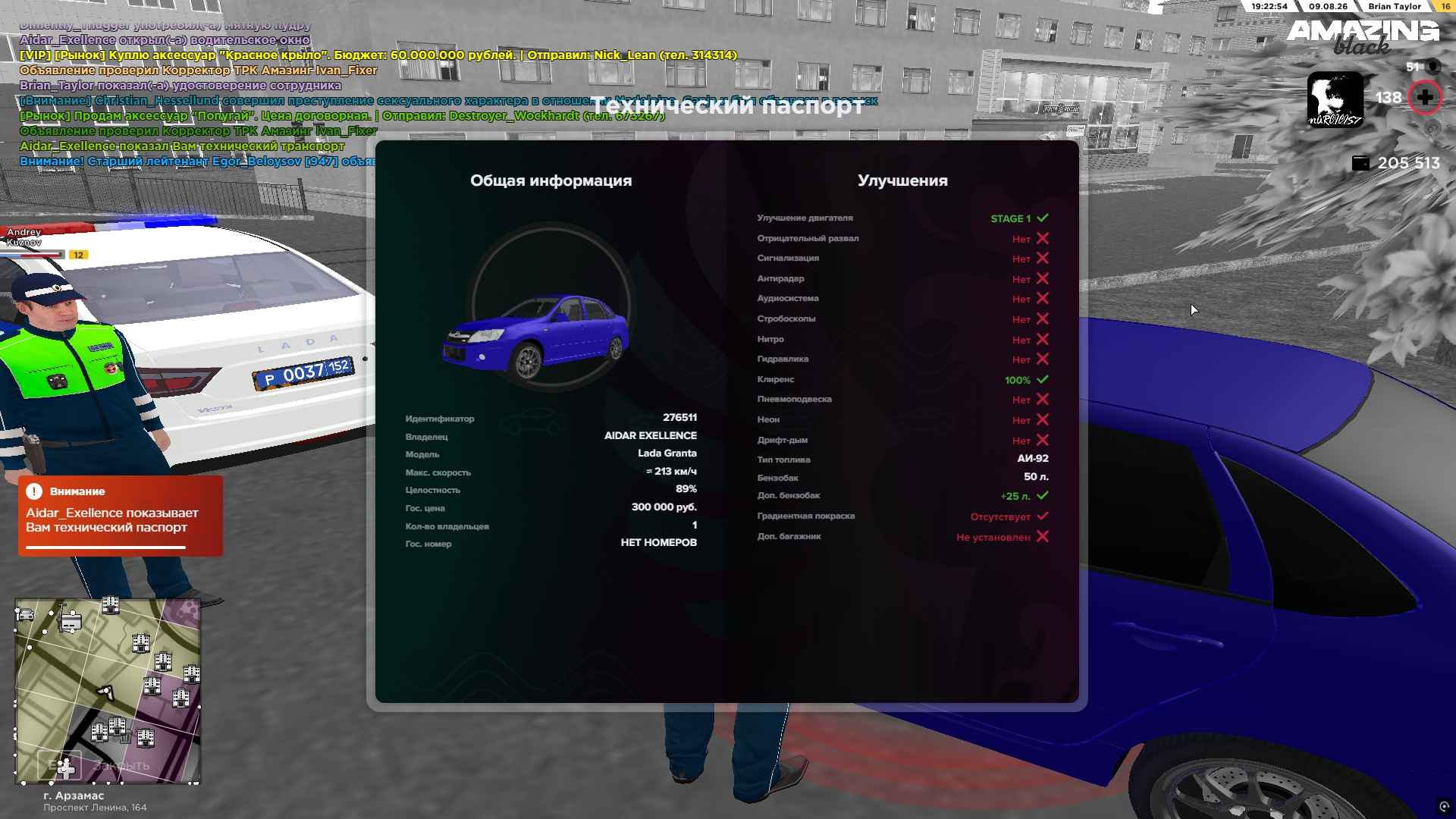The width and height of the screenshot is (1456, 819).
Task: Click the red cross on the Аудиосистема row
Action: 1043,299
